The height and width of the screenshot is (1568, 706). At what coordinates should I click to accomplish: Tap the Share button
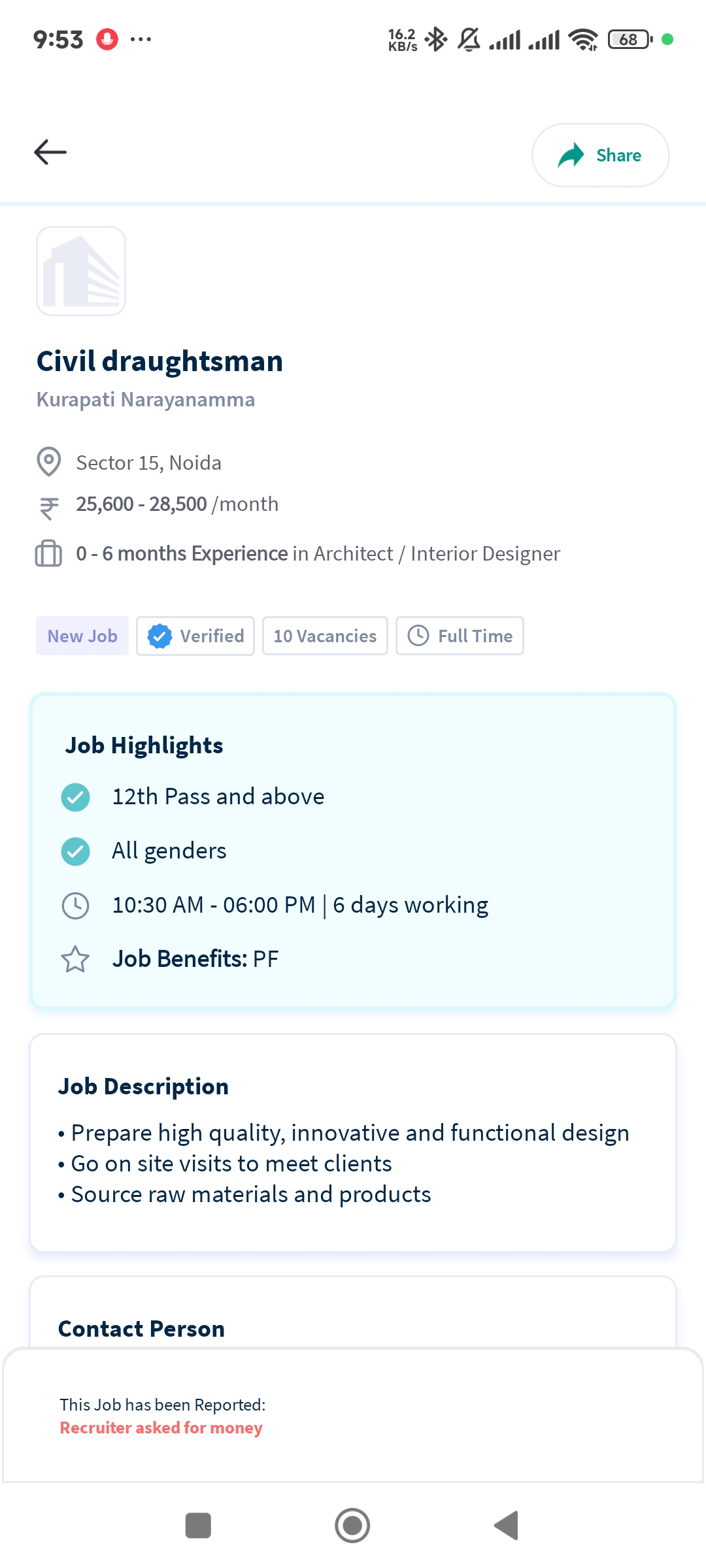coord(600,155)
